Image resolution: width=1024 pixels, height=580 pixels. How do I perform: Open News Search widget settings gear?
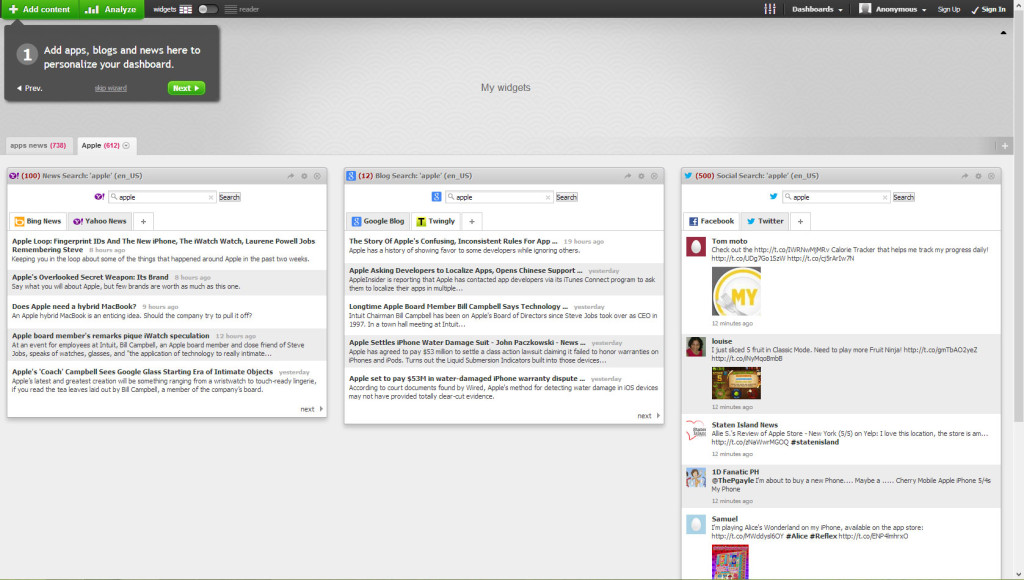pos(304,176)
